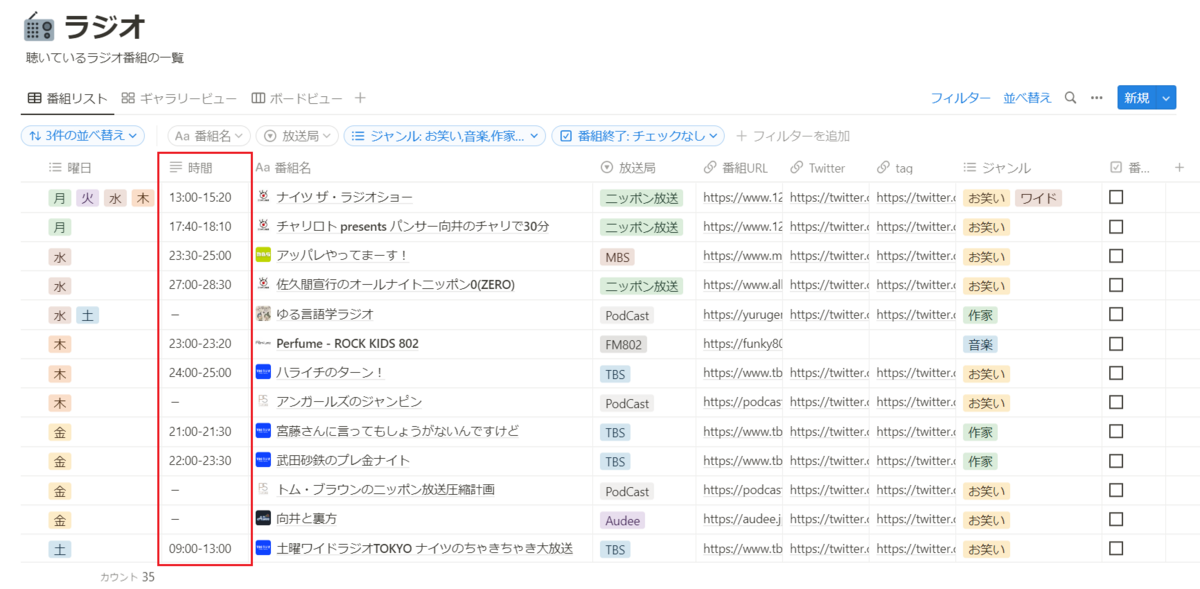The height and width of the screenshot is (589, 1200).
Task: Toggle 番組終了 checkbox for 土曜ワイドラジオTOKYO row
Action: tap(1116, 548)
